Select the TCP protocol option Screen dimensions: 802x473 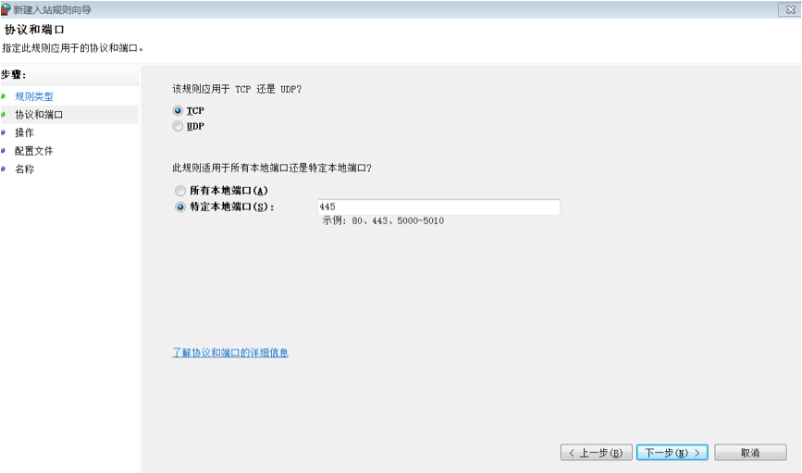click(x=179, y=110)
